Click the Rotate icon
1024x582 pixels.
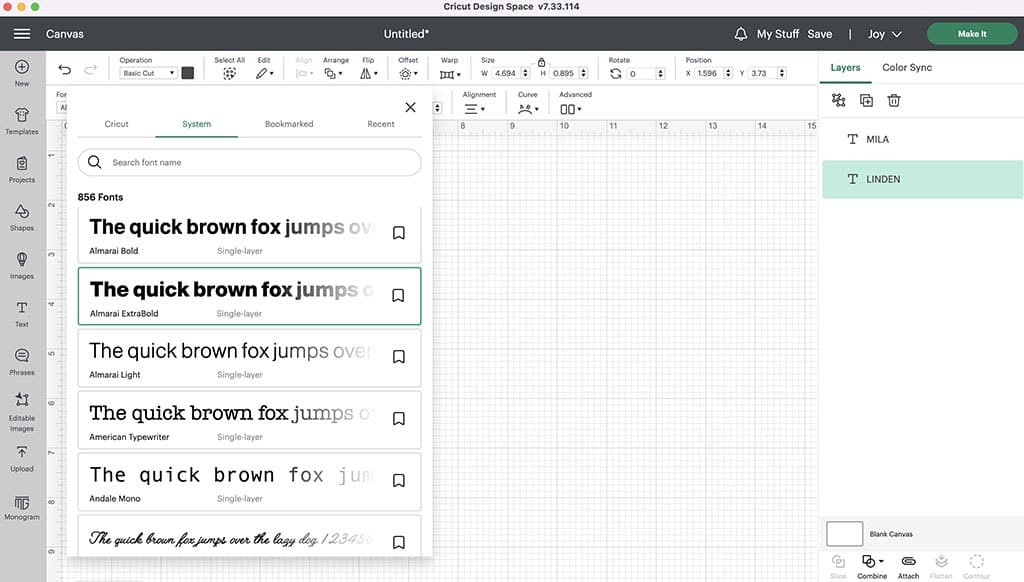pos(616,73)
